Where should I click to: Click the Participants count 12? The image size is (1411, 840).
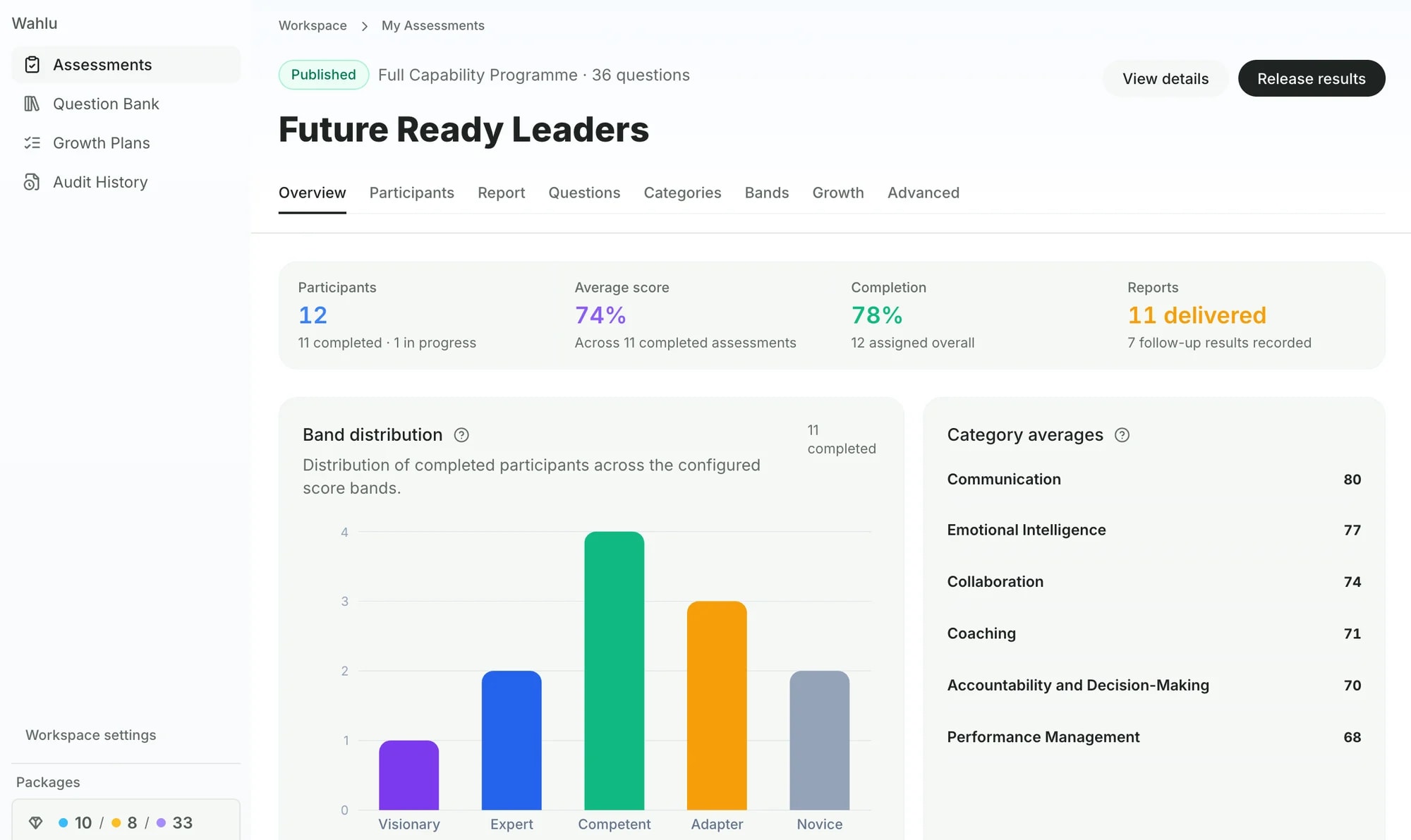(313, 315)
